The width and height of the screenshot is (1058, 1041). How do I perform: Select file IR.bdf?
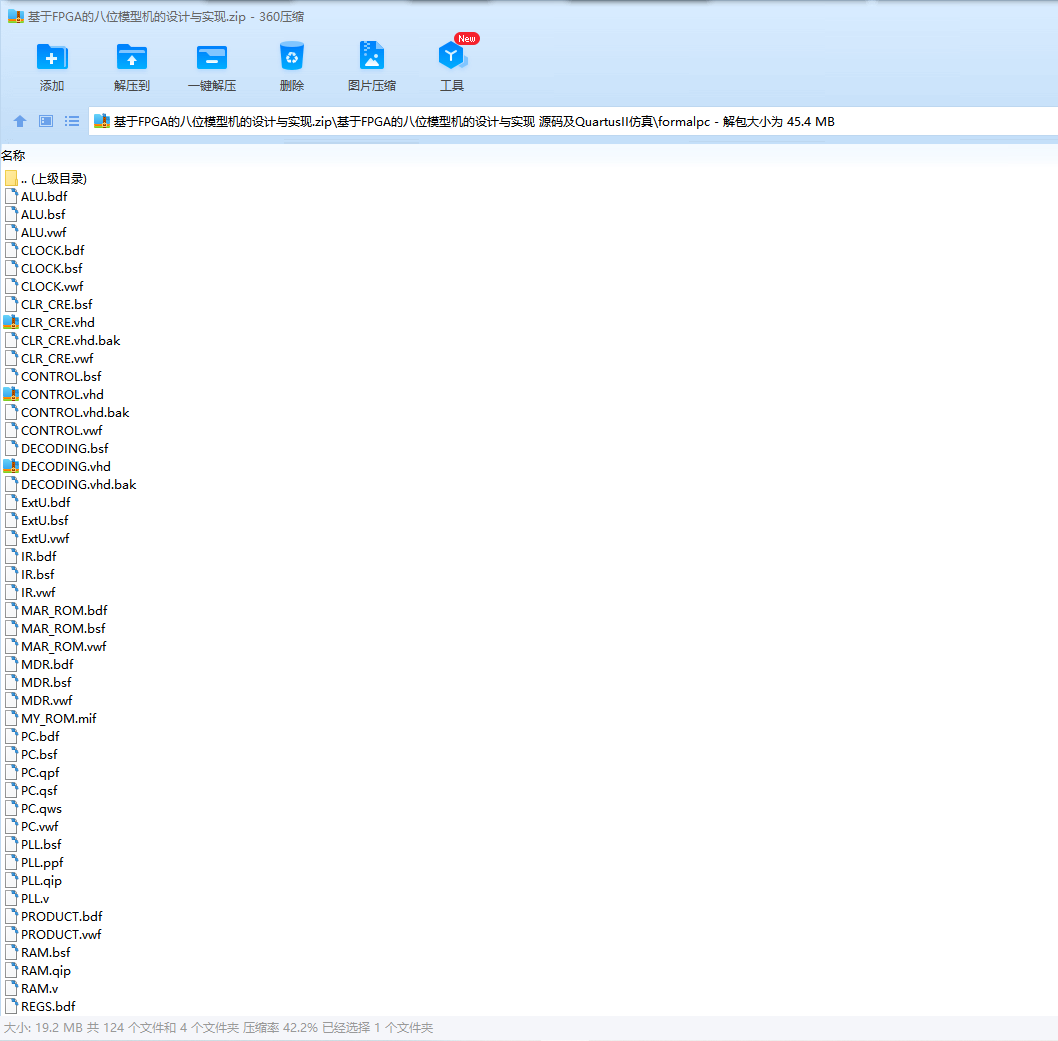pos(31,557)
